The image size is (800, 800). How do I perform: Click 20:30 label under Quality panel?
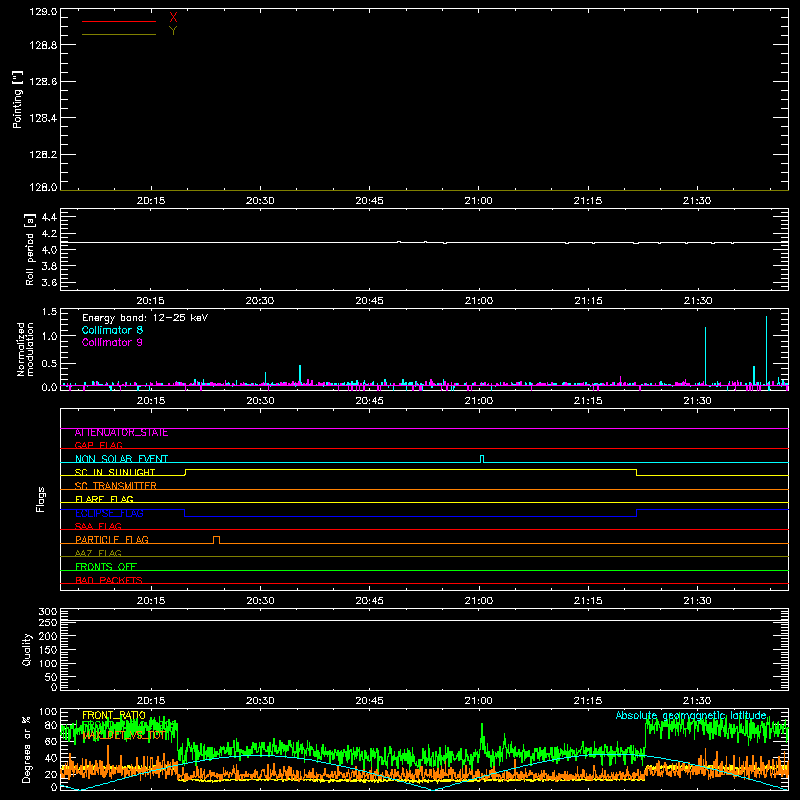[x=260, y=701]
